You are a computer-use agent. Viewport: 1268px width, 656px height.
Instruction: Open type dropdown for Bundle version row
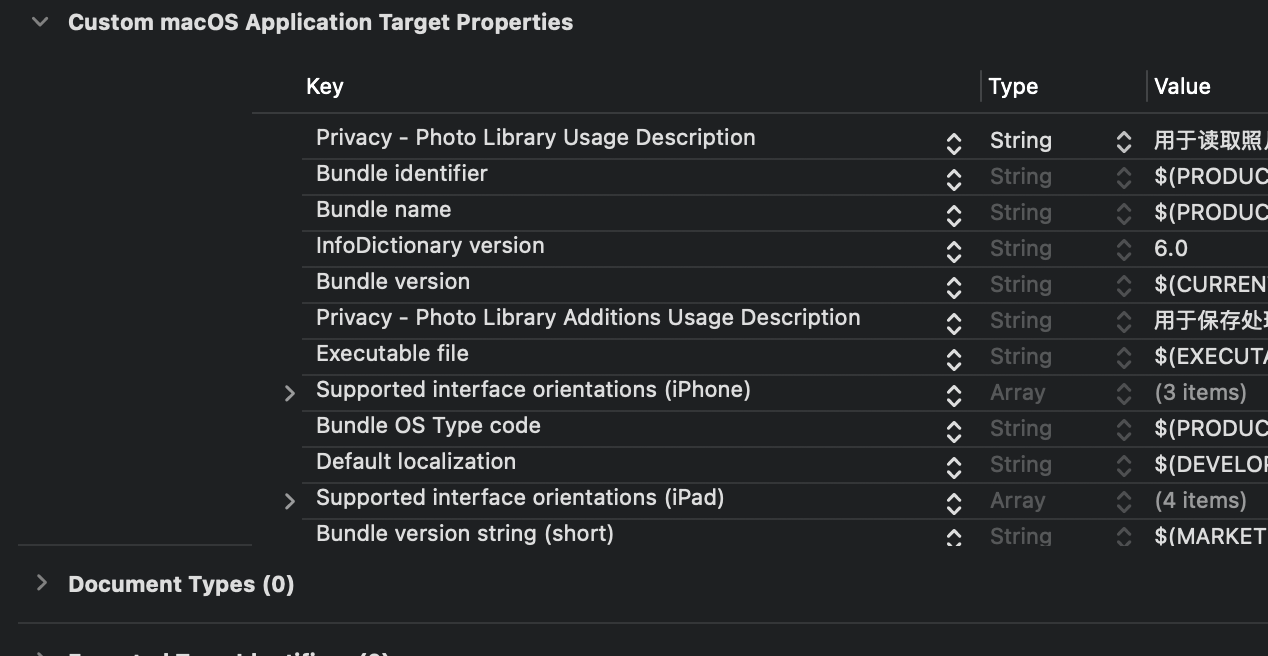(1124, 286)
